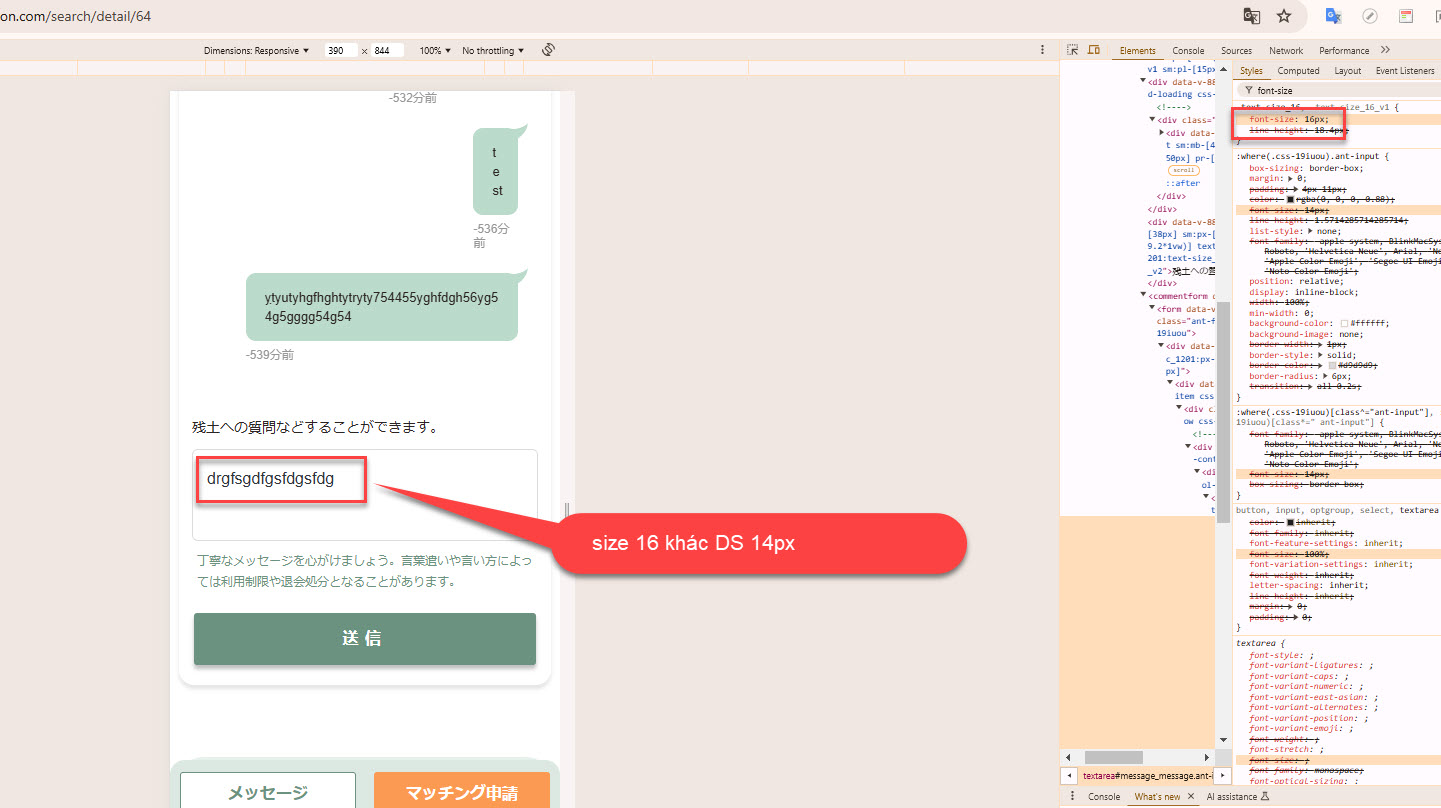Click the rotate screen orientation icon
1441x808 pixels.
[548, 50]
